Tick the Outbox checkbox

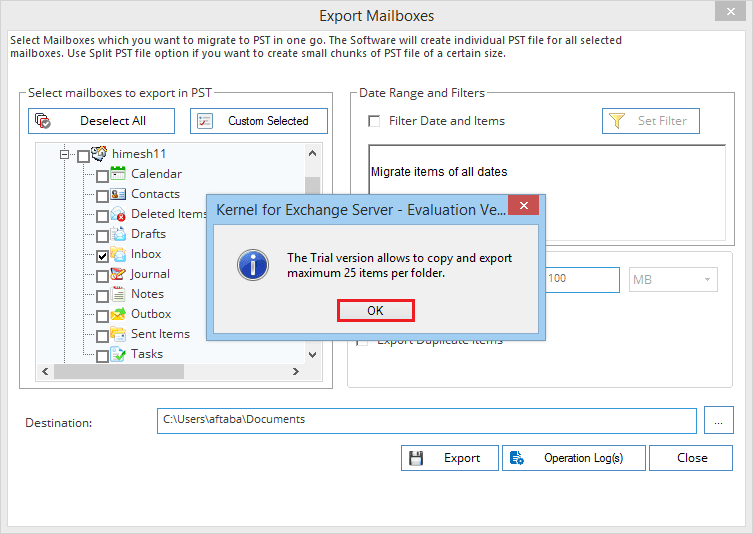point(102,316)
